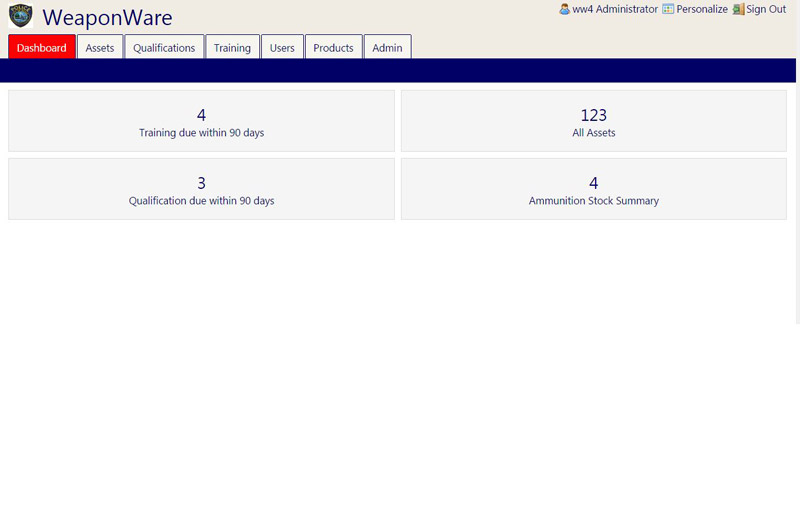Switch to the Products tab
800x528 pixels.
[333, 47]
